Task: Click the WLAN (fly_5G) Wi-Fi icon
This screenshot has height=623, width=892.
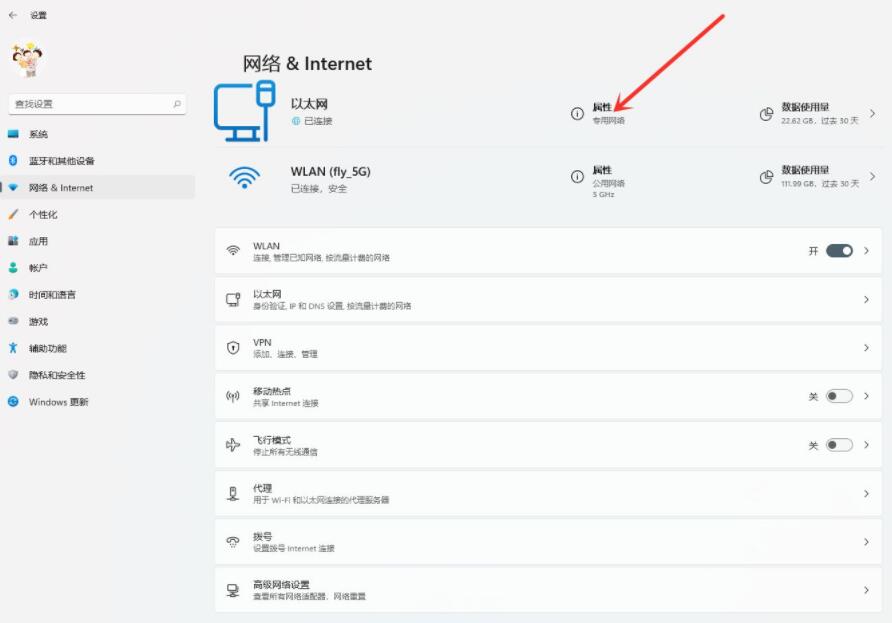Action: pyautogui.click(x=245, y=178)
